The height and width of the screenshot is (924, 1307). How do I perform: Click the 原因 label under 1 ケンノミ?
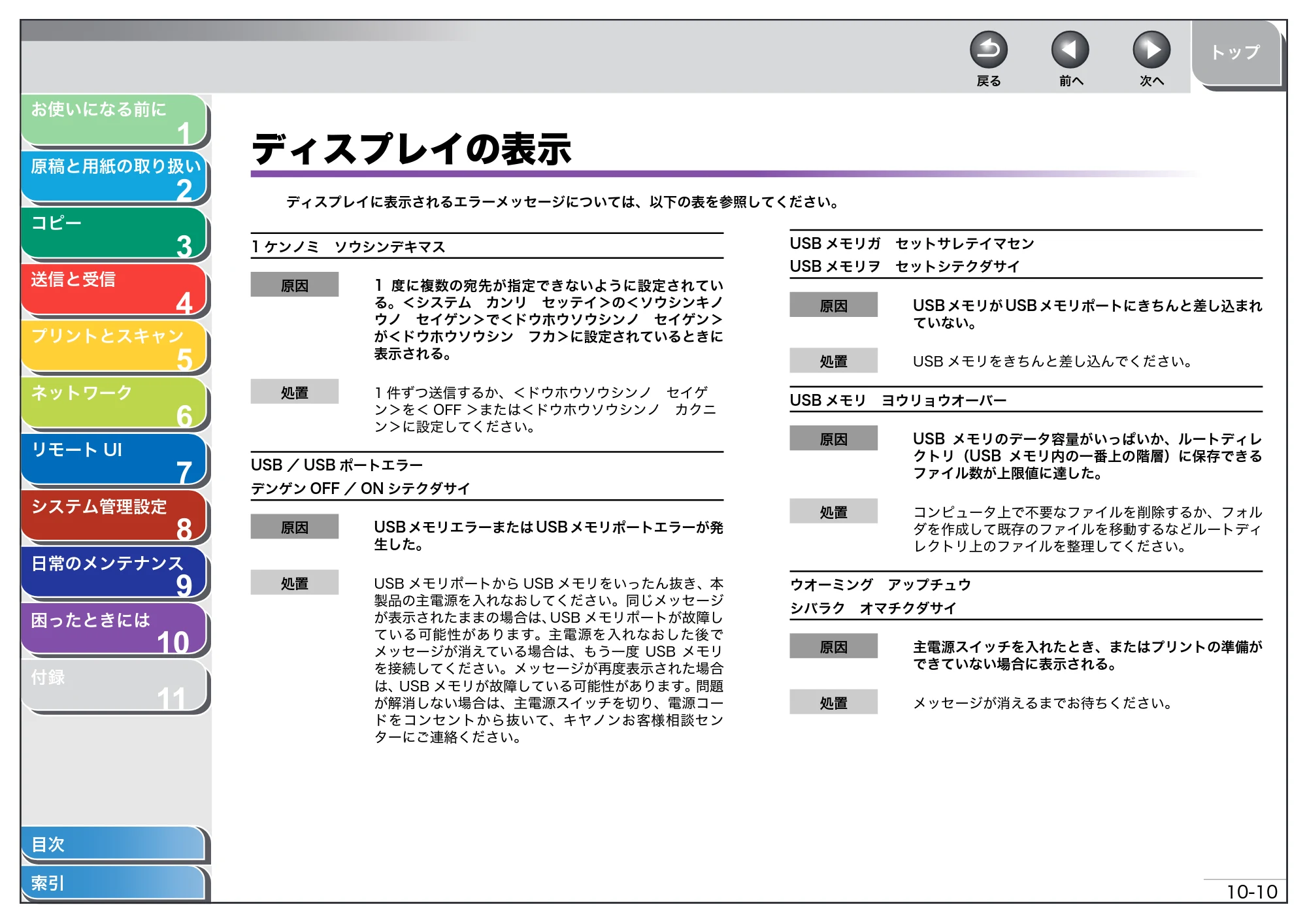pyautogui.click(x=295, y=285)
